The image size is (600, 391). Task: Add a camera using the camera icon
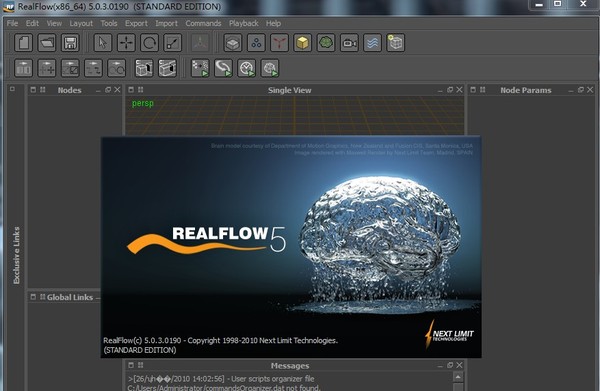[x=349, y=43]
